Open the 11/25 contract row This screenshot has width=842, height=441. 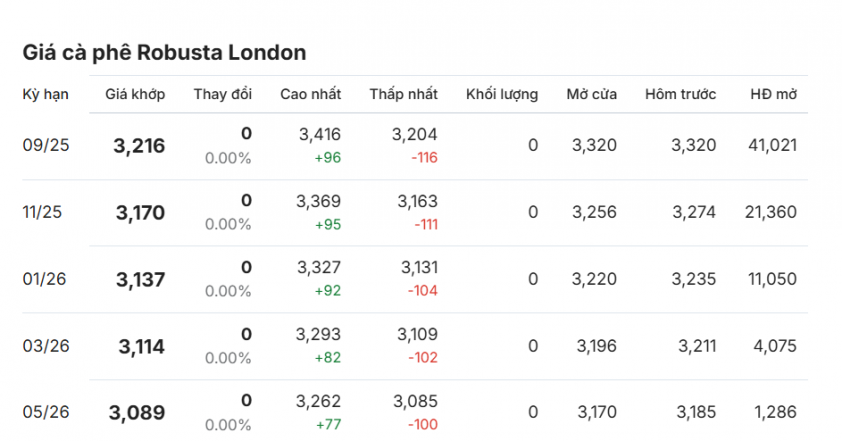(415, 213)
